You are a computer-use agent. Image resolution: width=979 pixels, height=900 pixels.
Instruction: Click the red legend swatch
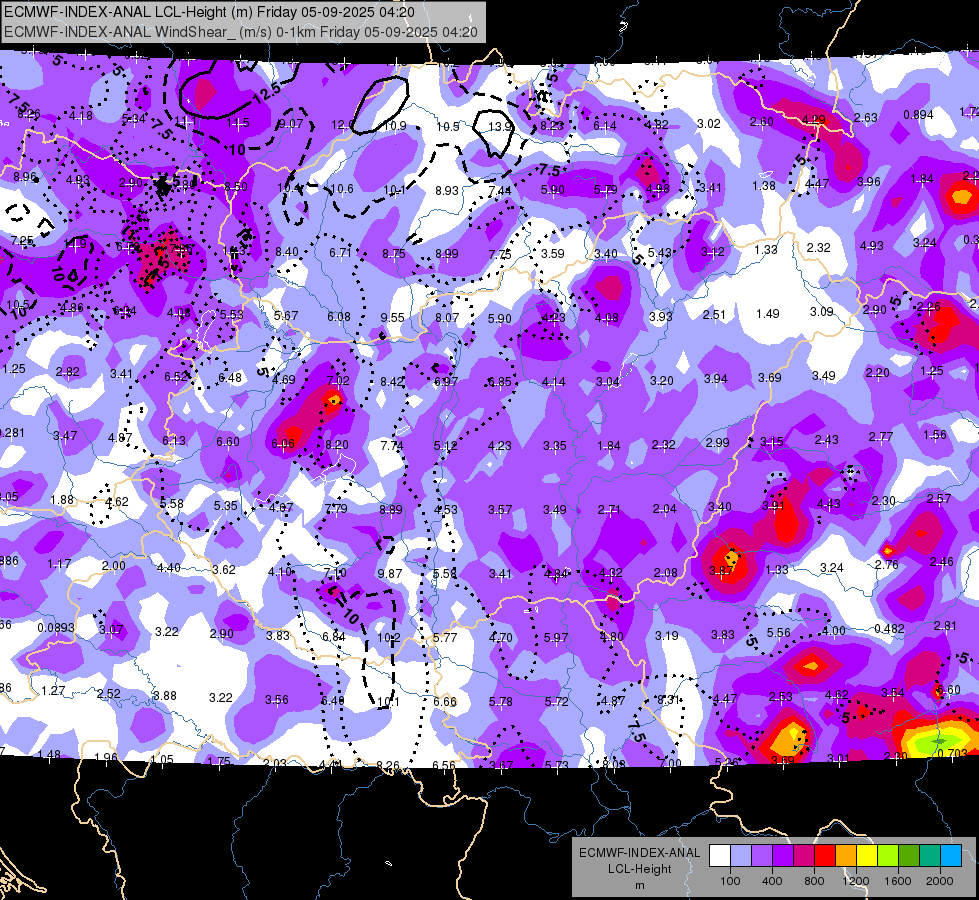coord(825,856)
